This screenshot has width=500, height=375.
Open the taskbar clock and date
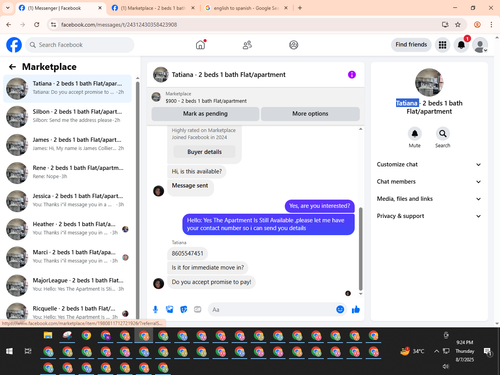(x=465, y=351)
